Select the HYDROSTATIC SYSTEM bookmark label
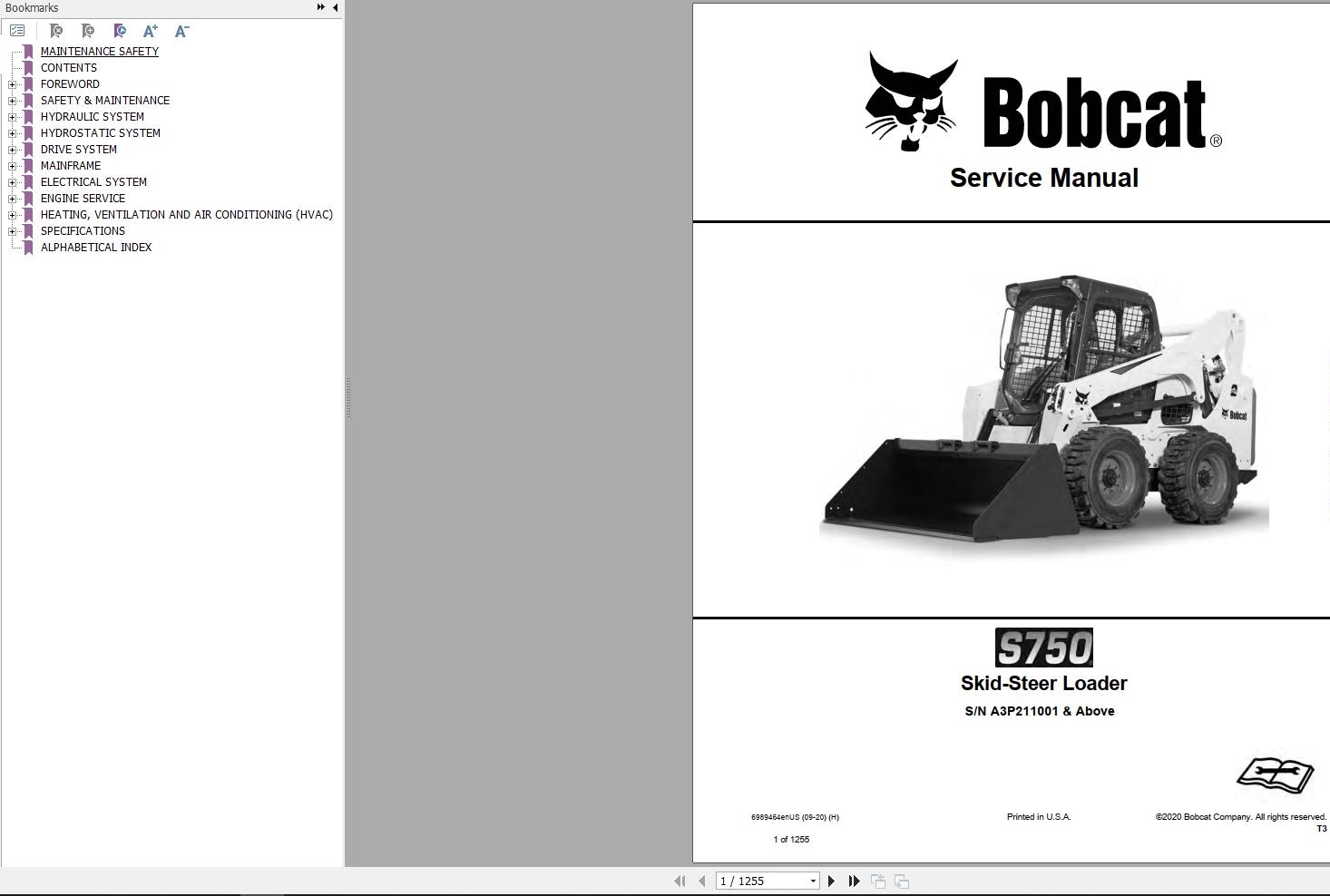 (101, 133)
